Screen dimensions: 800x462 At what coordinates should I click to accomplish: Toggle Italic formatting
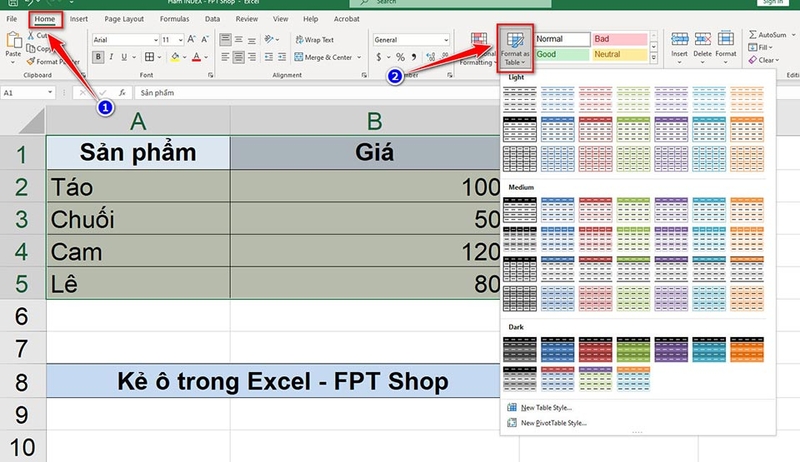(111, 57)
